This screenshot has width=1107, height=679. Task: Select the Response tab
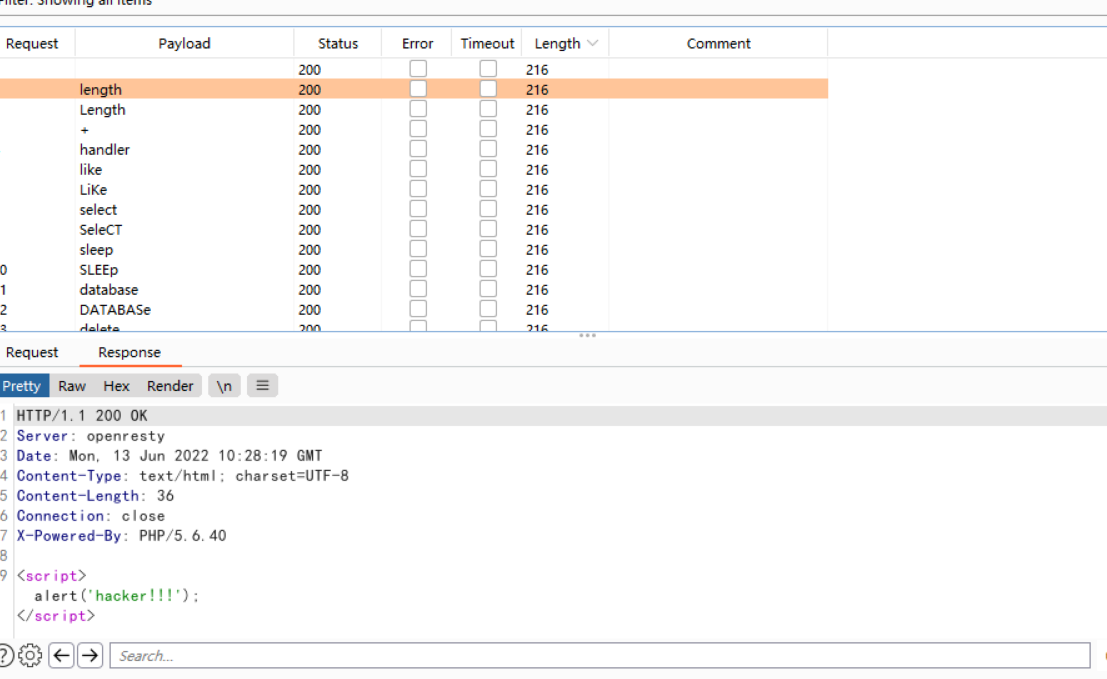(x=130, y=352)
